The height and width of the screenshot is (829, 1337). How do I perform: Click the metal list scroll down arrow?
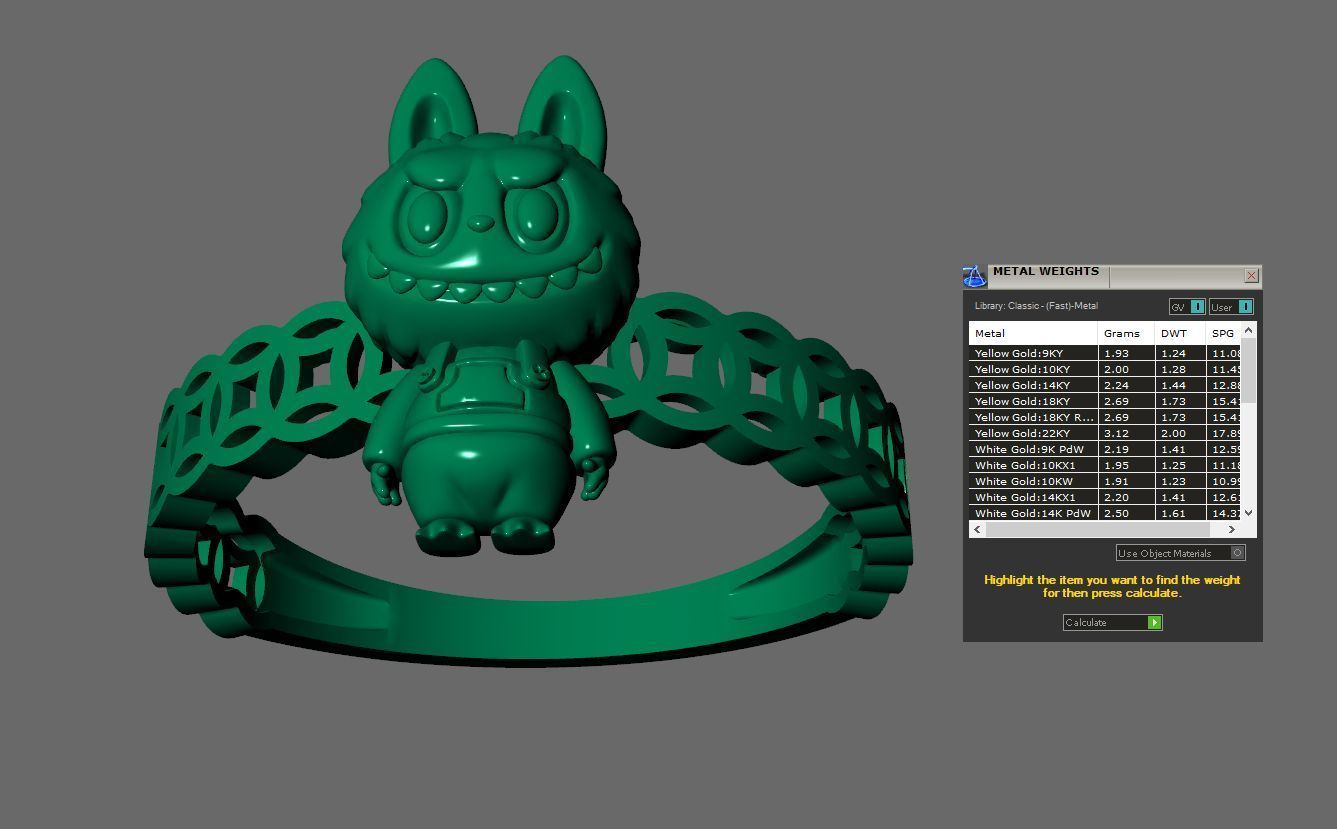click(x=1248, y=513)
